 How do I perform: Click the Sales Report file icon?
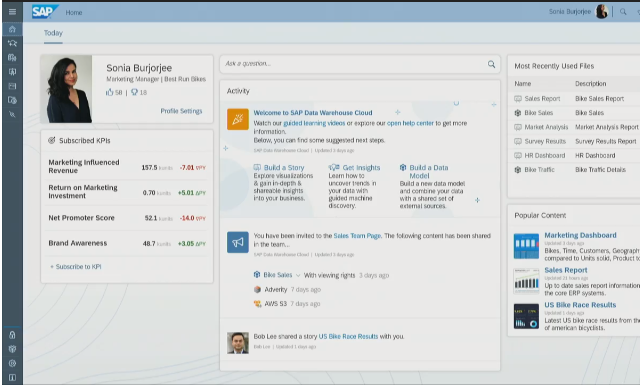[x=518, y=99]
